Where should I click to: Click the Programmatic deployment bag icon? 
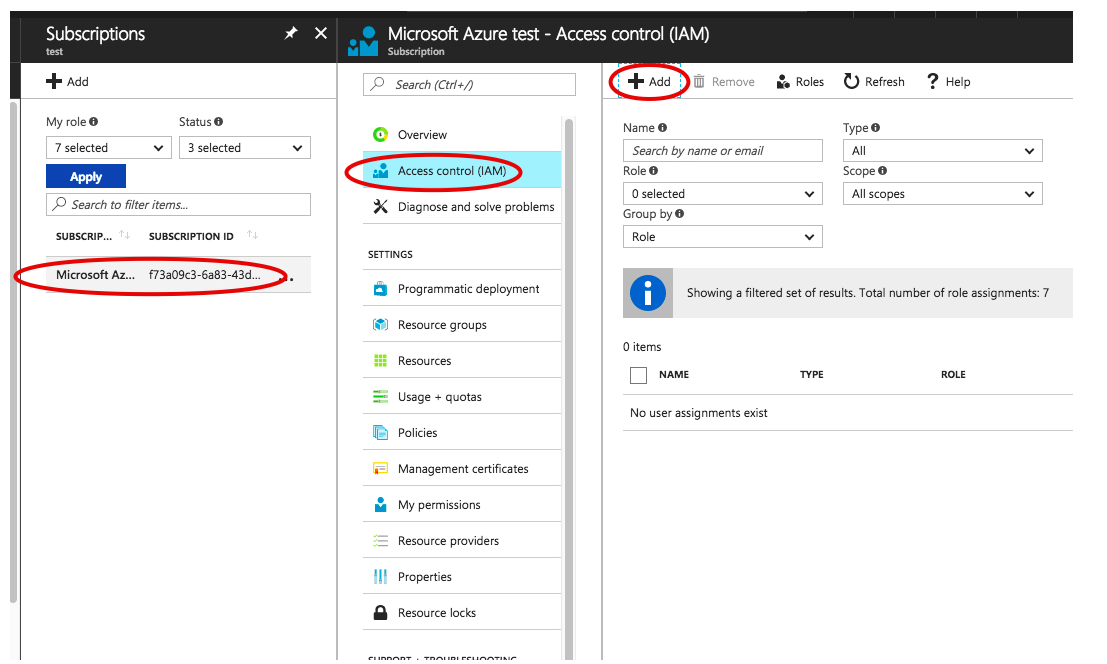pos(381,289)
